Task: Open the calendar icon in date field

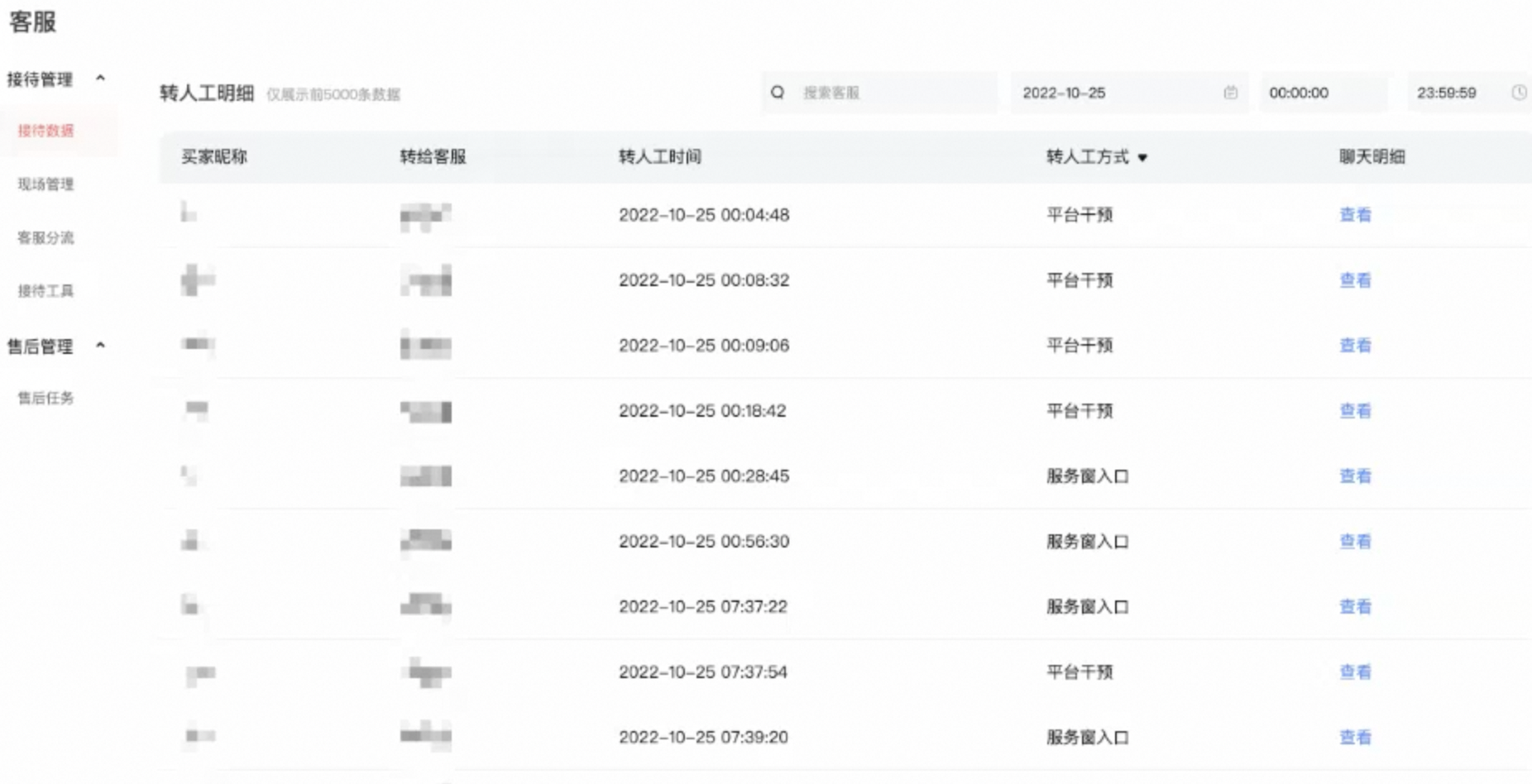Action: coord(1230,93)
